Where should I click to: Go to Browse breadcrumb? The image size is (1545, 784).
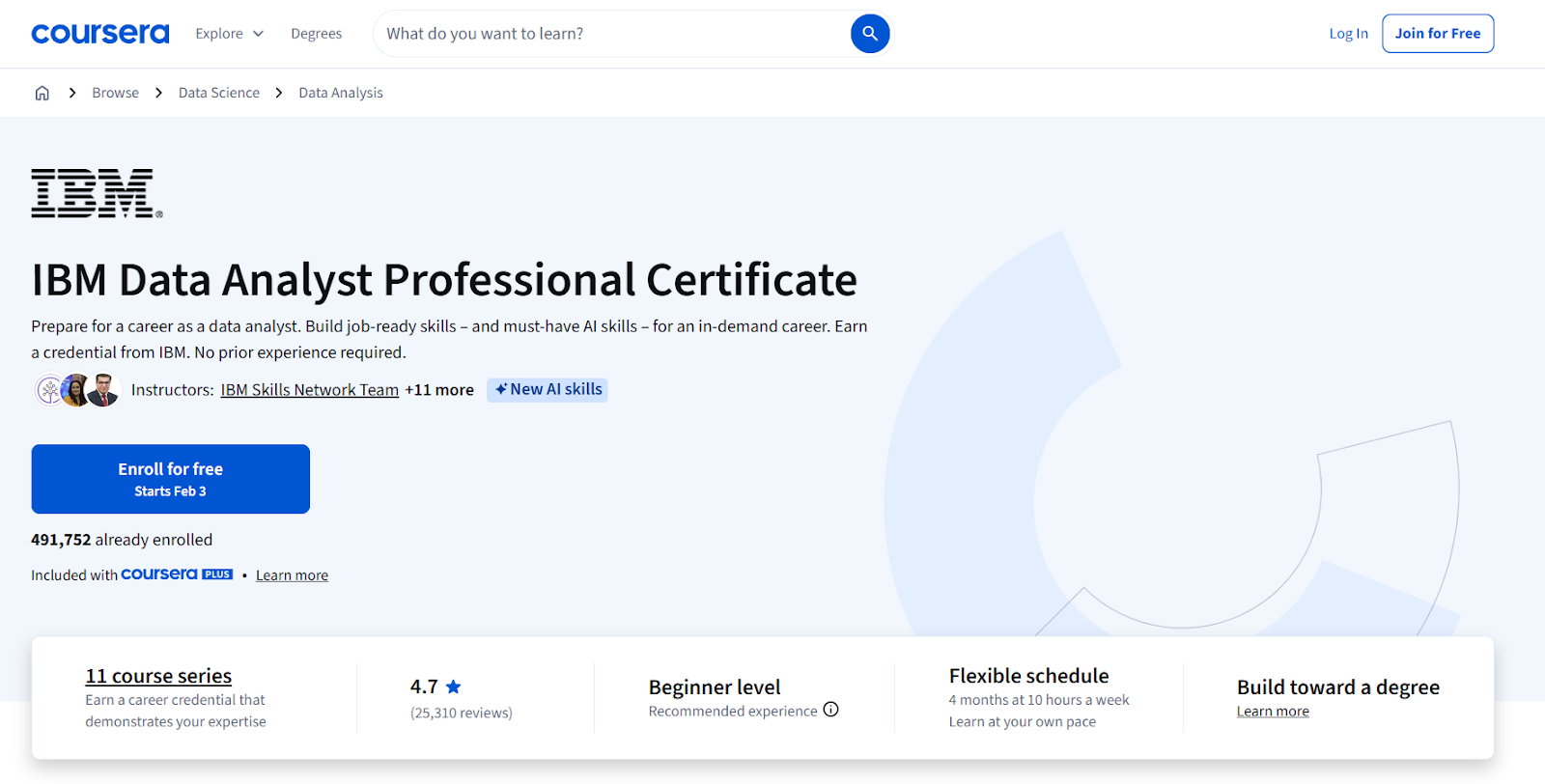coord(116,93)
